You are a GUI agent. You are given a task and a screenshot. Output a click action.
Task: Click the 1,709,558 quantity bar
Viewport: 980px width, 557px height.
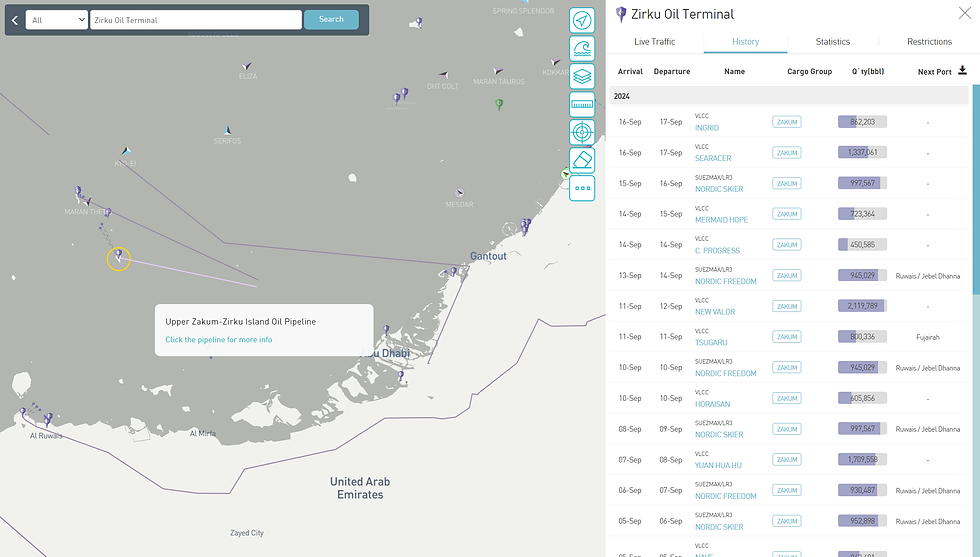coord(862,459)
